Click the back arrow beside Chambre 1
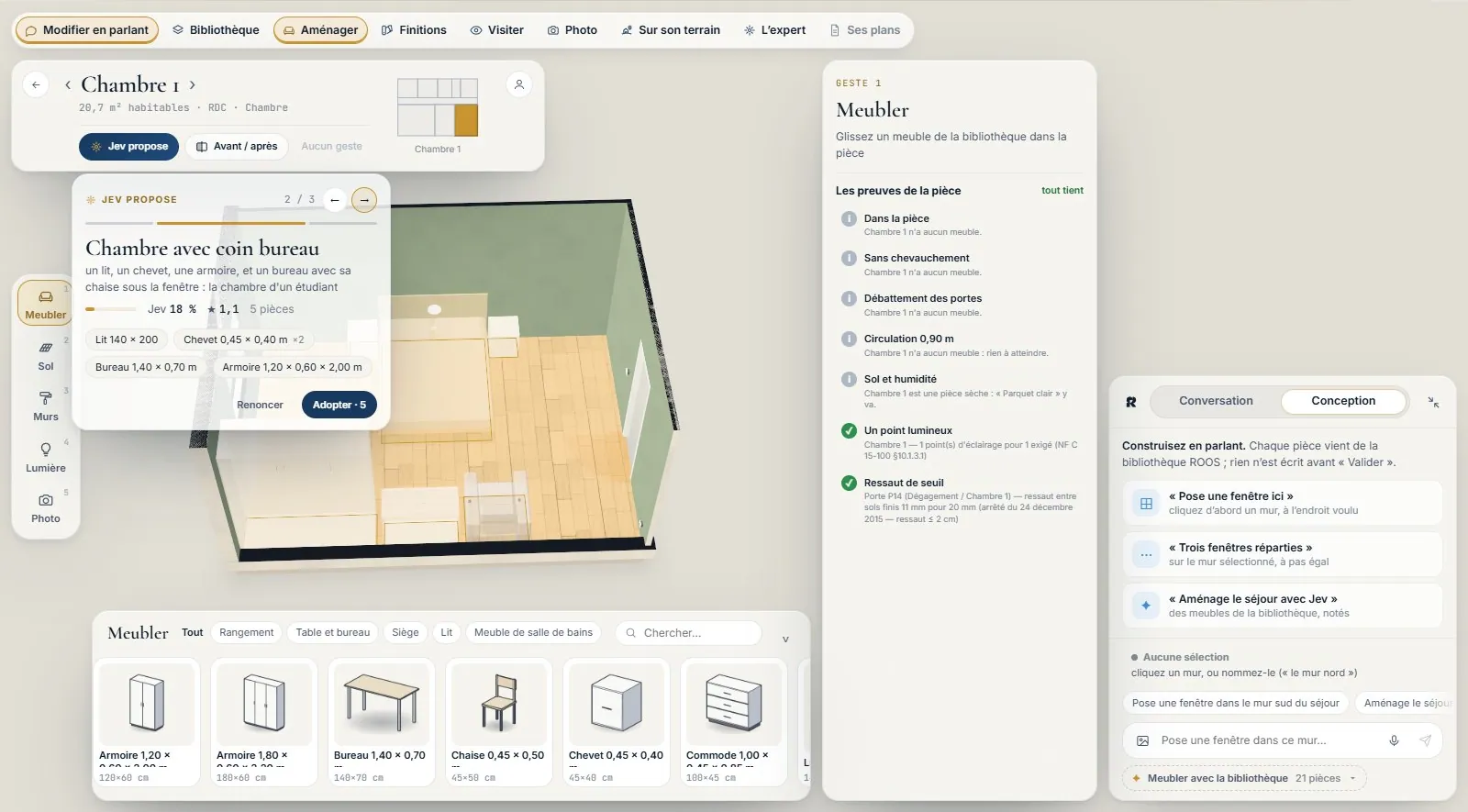 click(36, 84)
